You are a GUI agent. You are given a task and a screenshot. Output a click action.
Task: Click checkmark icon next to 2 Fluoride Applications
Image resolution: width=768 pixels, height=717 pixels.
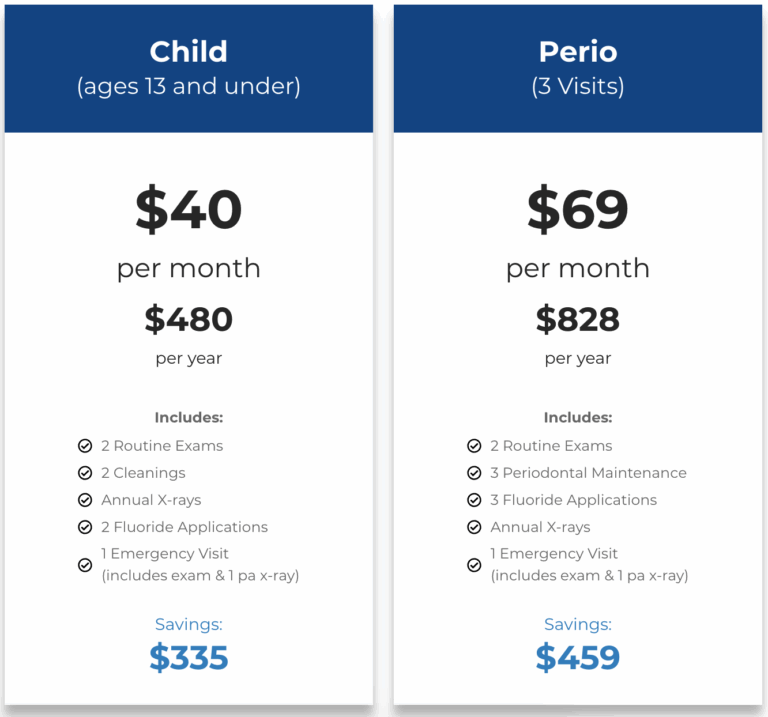click(x=85, y=527)
